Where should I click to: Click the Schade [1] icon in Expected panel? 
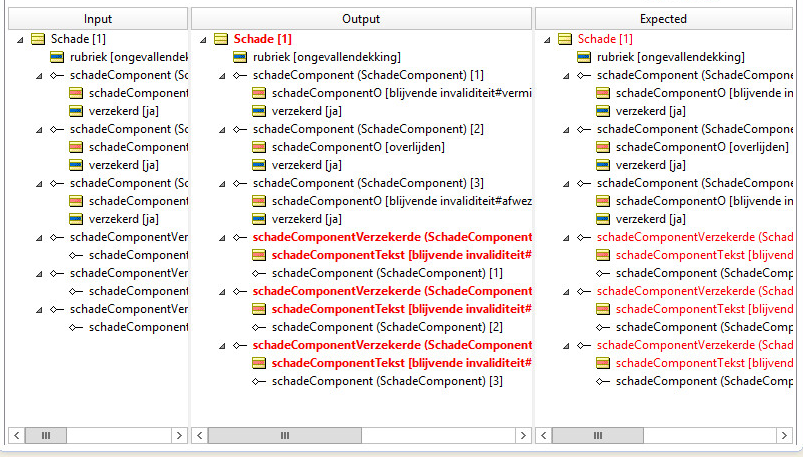(565, 39)
